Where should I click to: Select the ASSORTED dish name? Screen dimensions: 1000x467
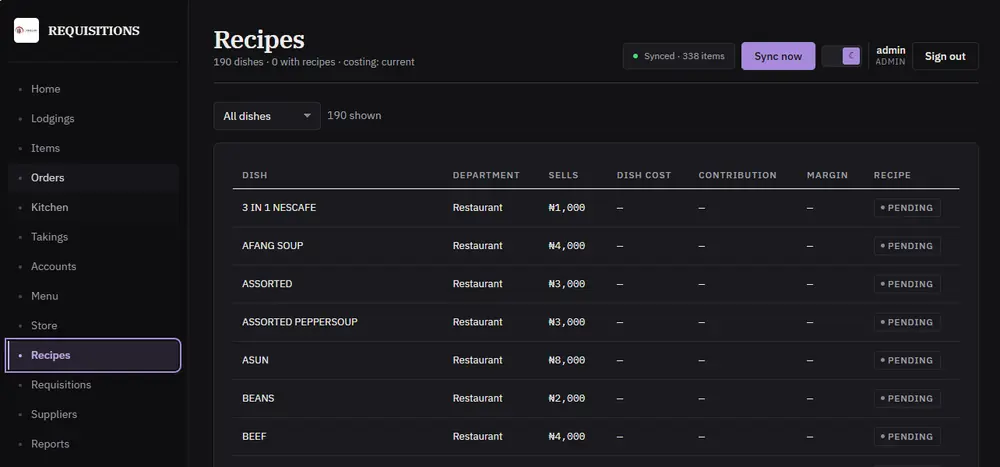click(x=267, y=284)
